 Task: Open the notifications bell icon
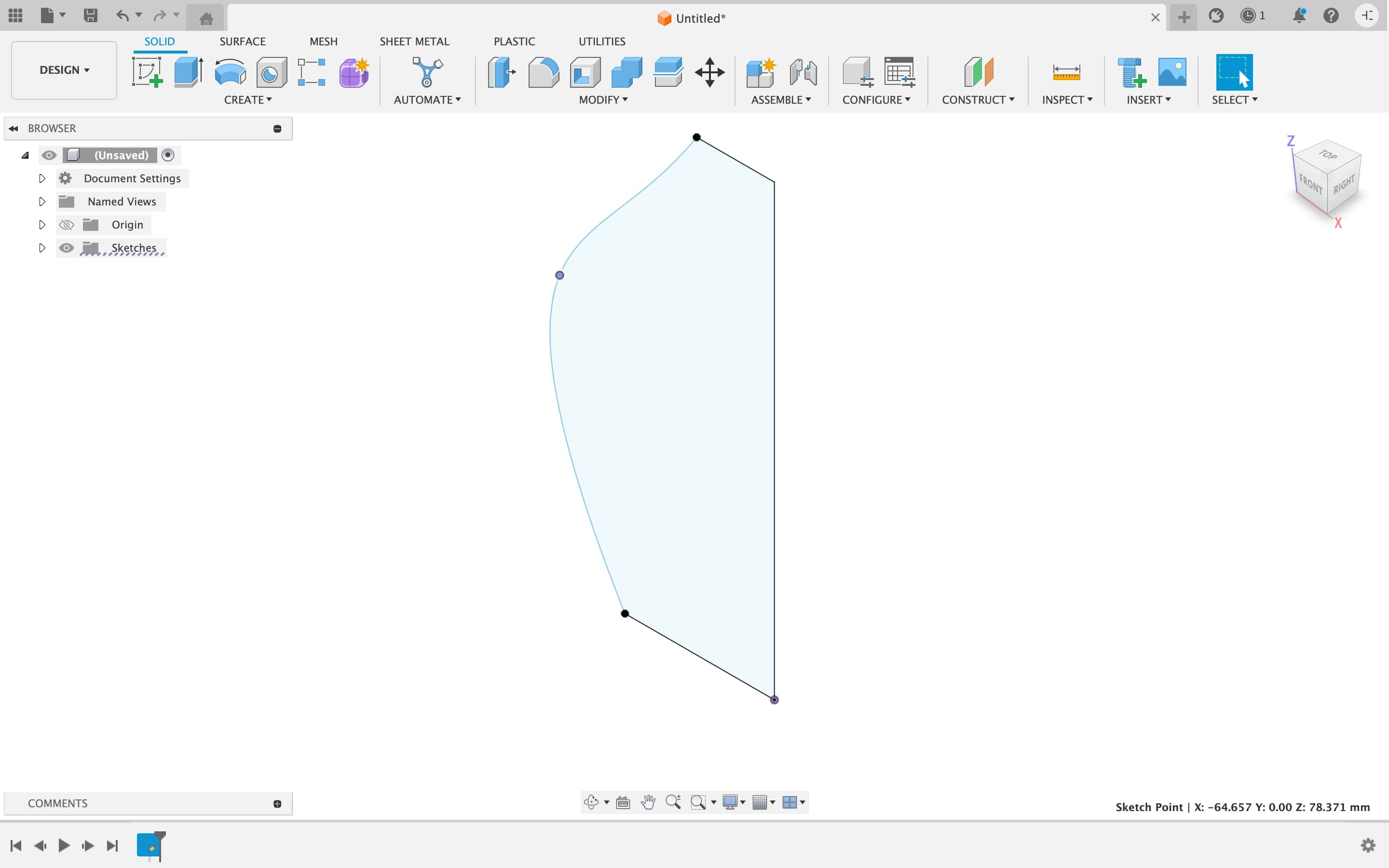coord(1299,15)
